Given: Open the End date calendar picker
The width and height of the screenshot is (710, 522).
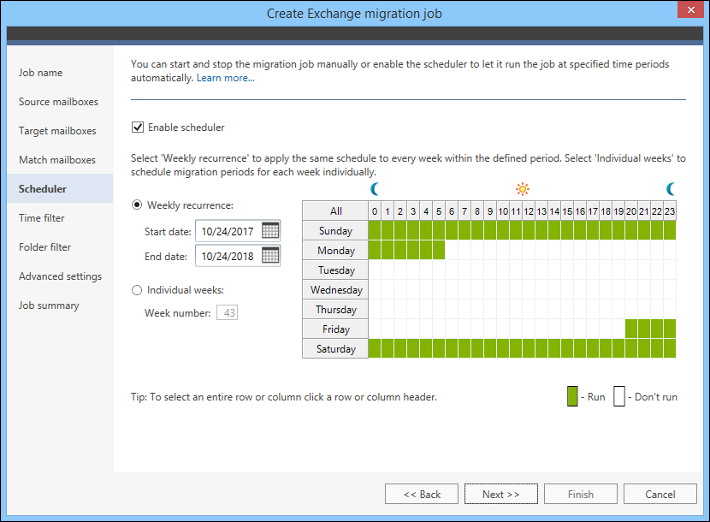Looking at the screenshot, I should [270, 255].
